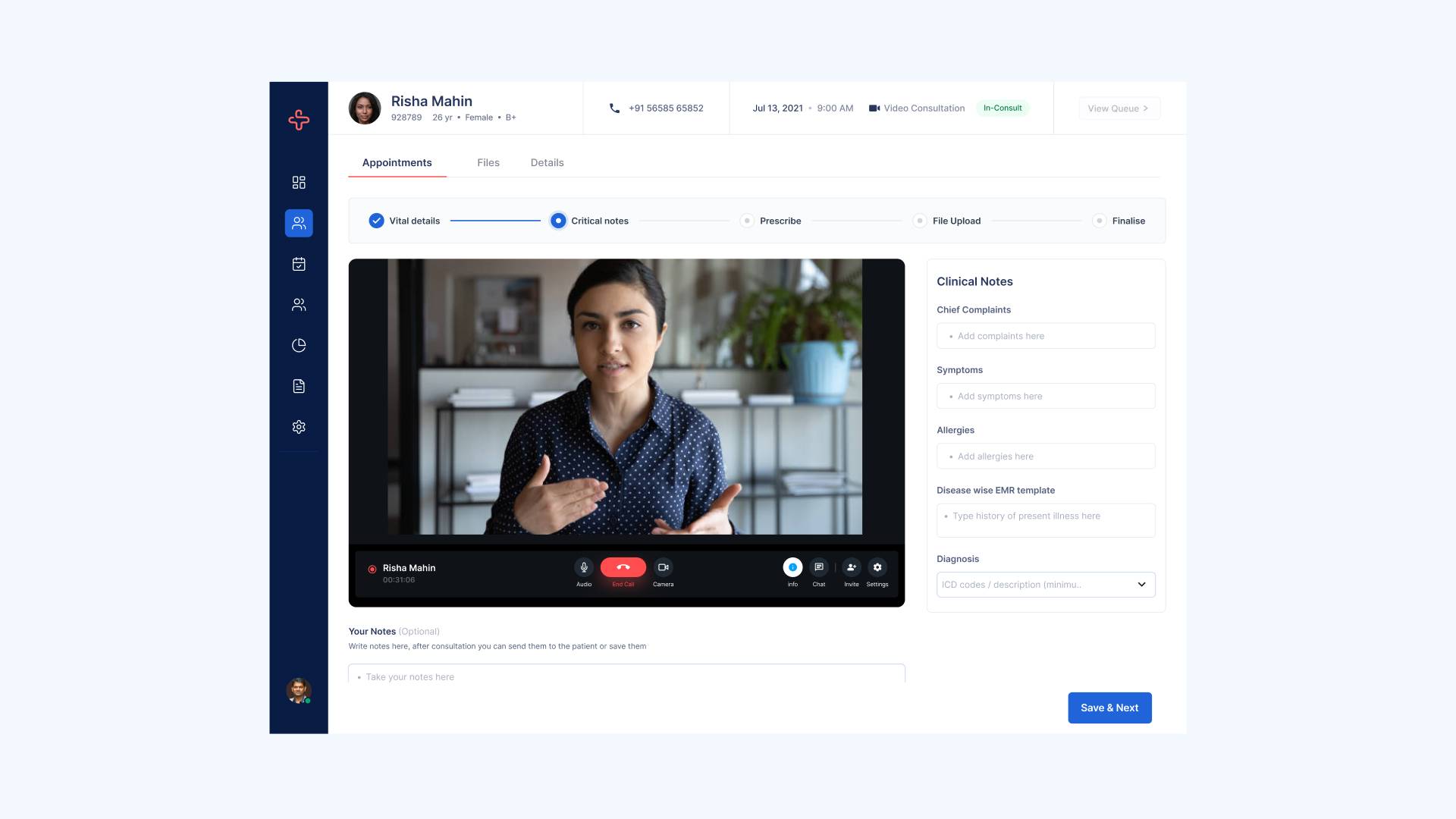Expand the Diagnosis ICD codes dropdown
The image size is (1456, 819).
point(1141,584)
